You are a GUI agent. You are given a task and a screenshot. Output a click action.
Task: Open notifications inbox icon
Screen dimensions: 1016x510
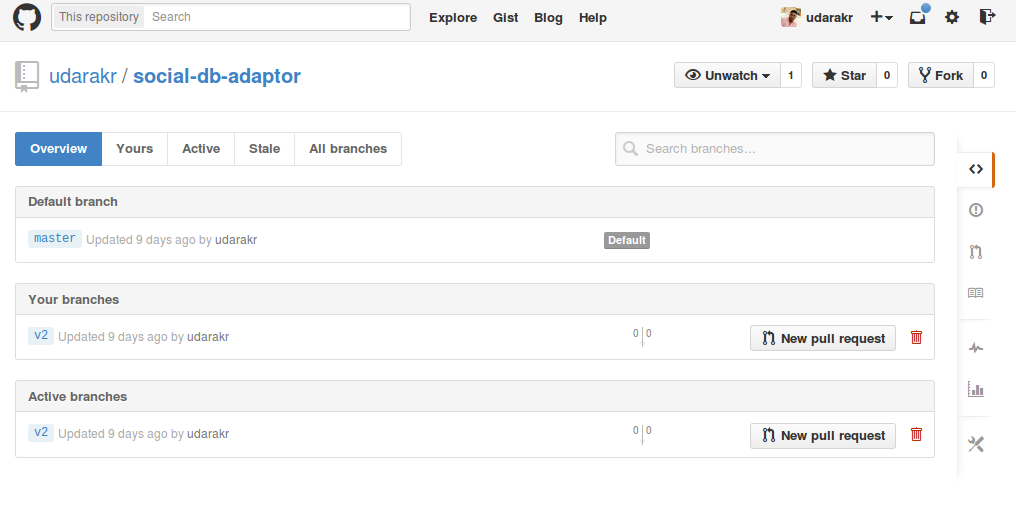pos(919,17)
